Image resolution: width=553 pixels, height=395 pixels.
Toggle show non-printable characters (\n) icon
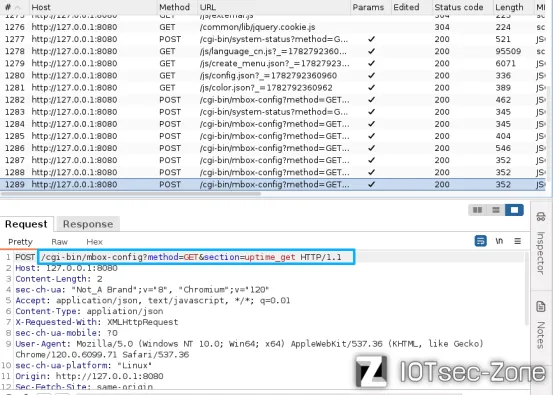coord(499,241)
